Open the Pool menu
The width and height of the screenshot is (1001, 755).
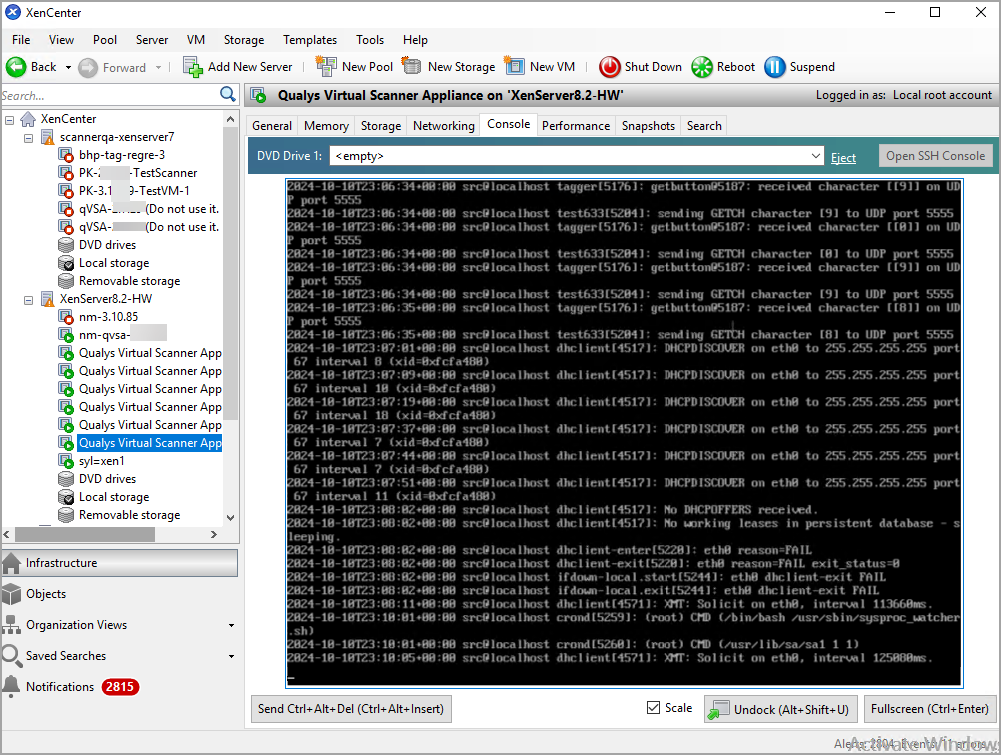point(105,40)
